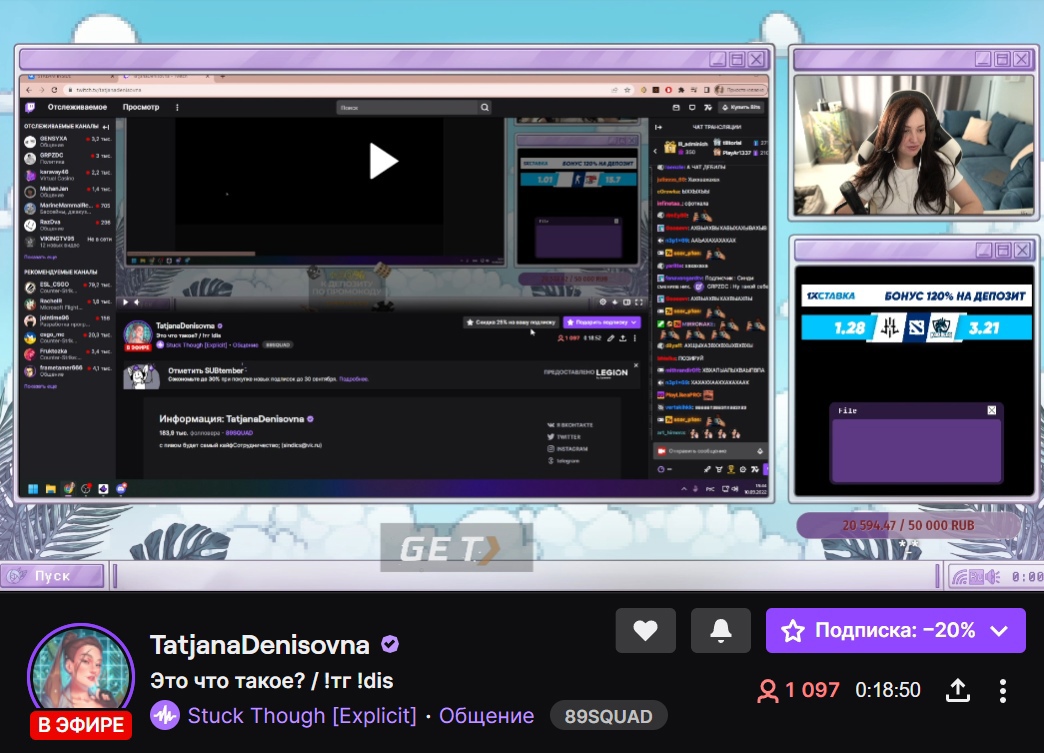Open the large Общение category link

point(487,716)
